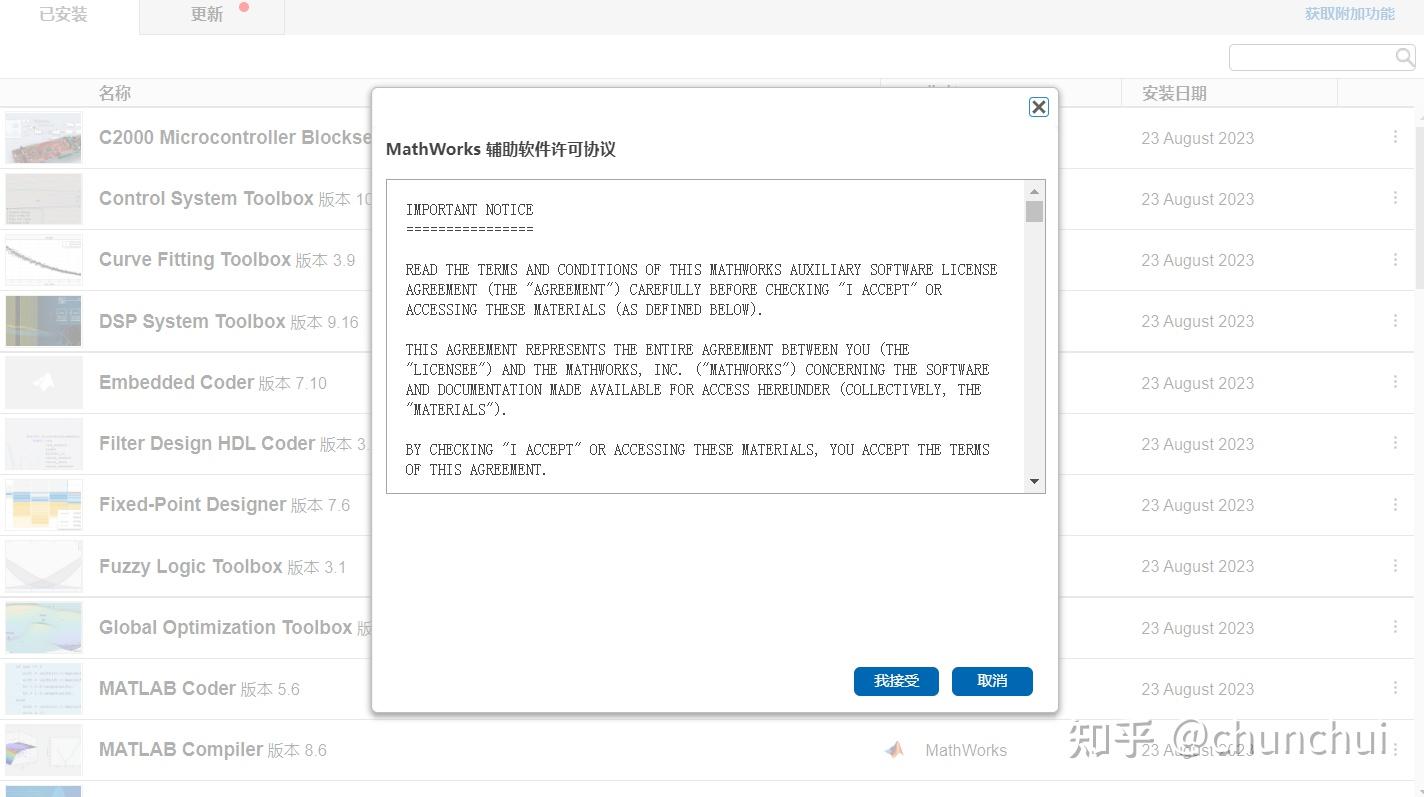Click the C2000 Microcontroller Blockset thumbnail icon
Image resolution: width=1424 pixels, height=797 pixels.
[x=43, y=138]
